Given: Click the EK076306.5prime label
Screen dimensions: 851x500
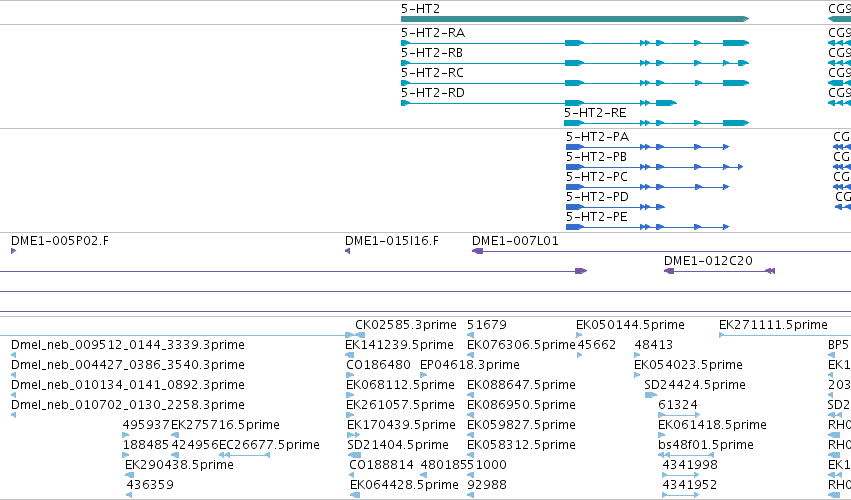Looking at the screenshot, I should point(521,345).
